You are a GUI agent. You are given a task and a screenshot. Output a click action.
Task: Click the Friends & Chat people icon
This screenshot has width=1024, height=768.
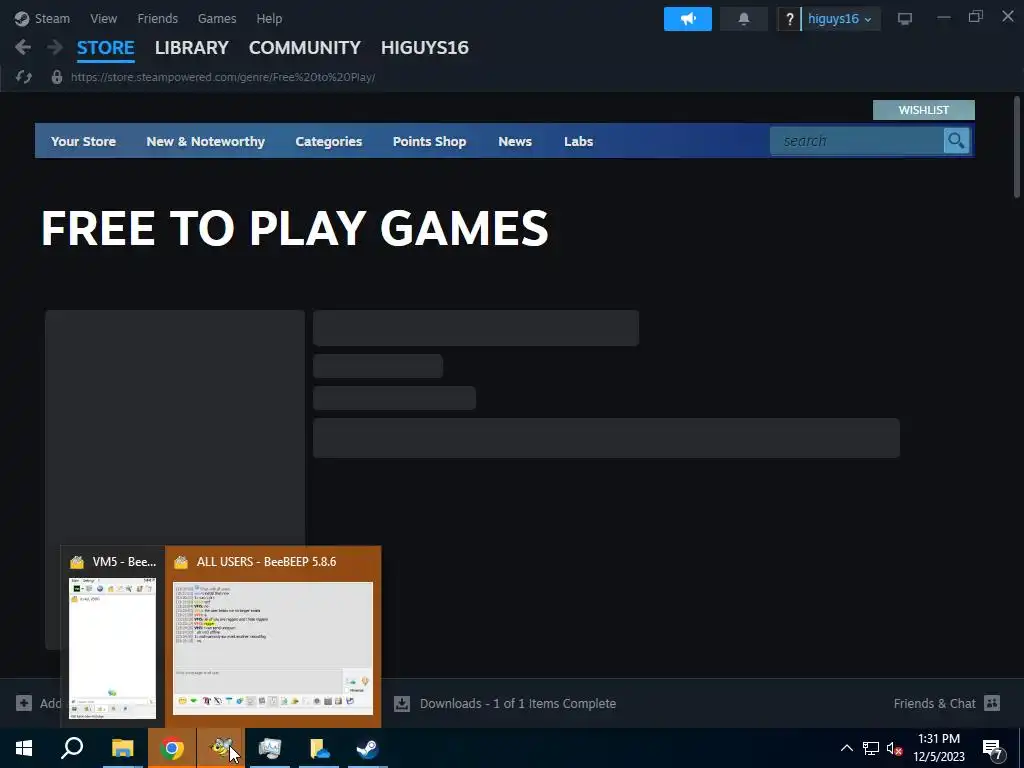pyautogui.click(x=992, y=703)
